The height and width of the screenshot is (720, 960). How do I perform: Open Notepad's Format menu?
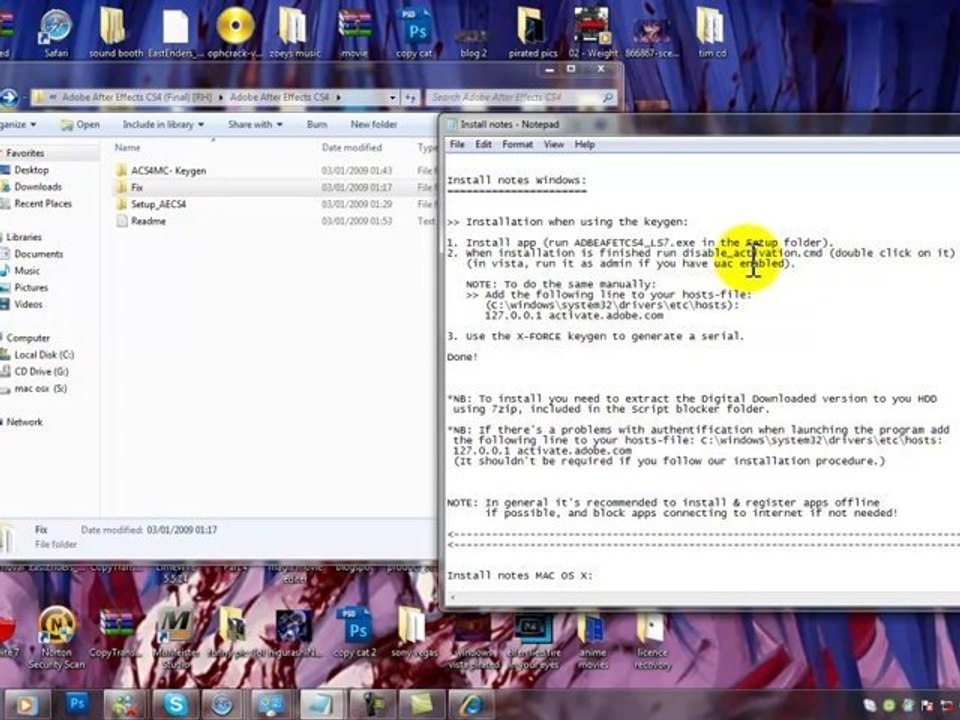tap(517, 144)
